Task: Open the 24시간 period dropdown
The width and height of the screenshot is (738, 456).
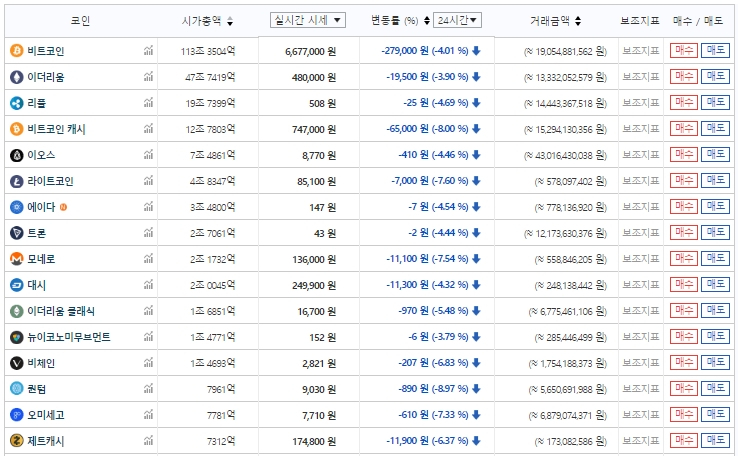Action: click(x=457, y=20)
